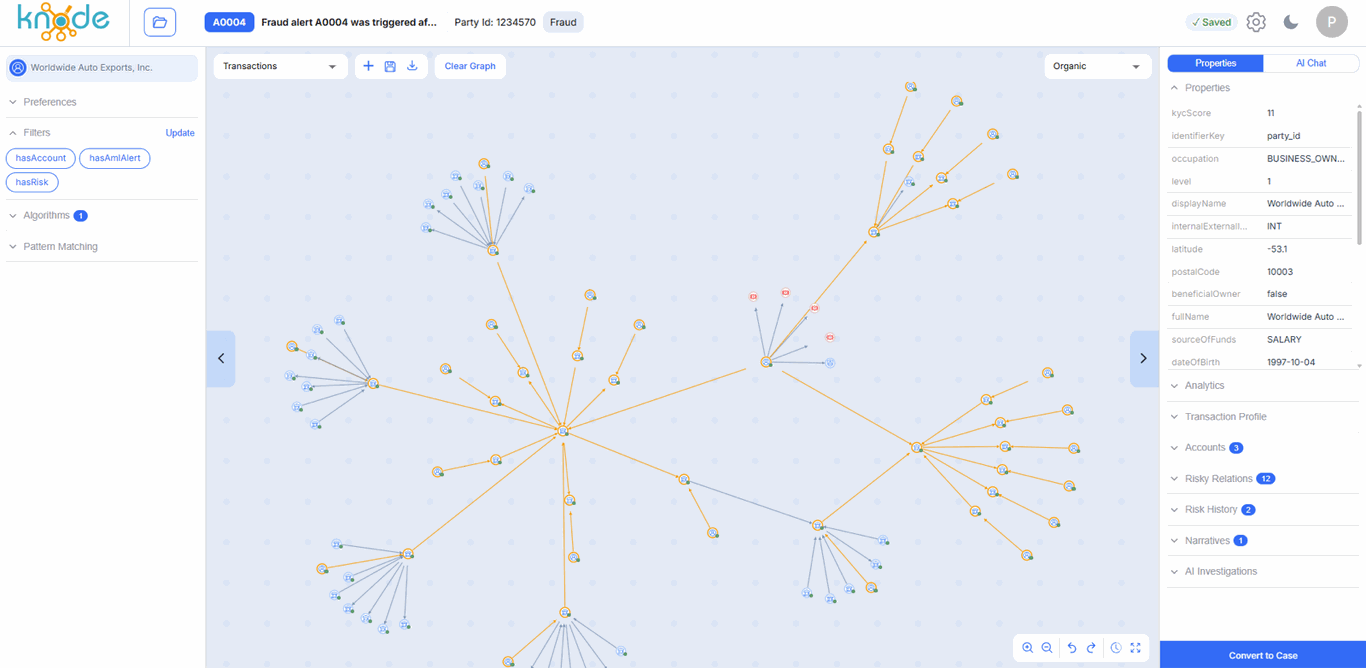Open the settings gear icon
The image size is (1366, 668).
(1256, 22)
